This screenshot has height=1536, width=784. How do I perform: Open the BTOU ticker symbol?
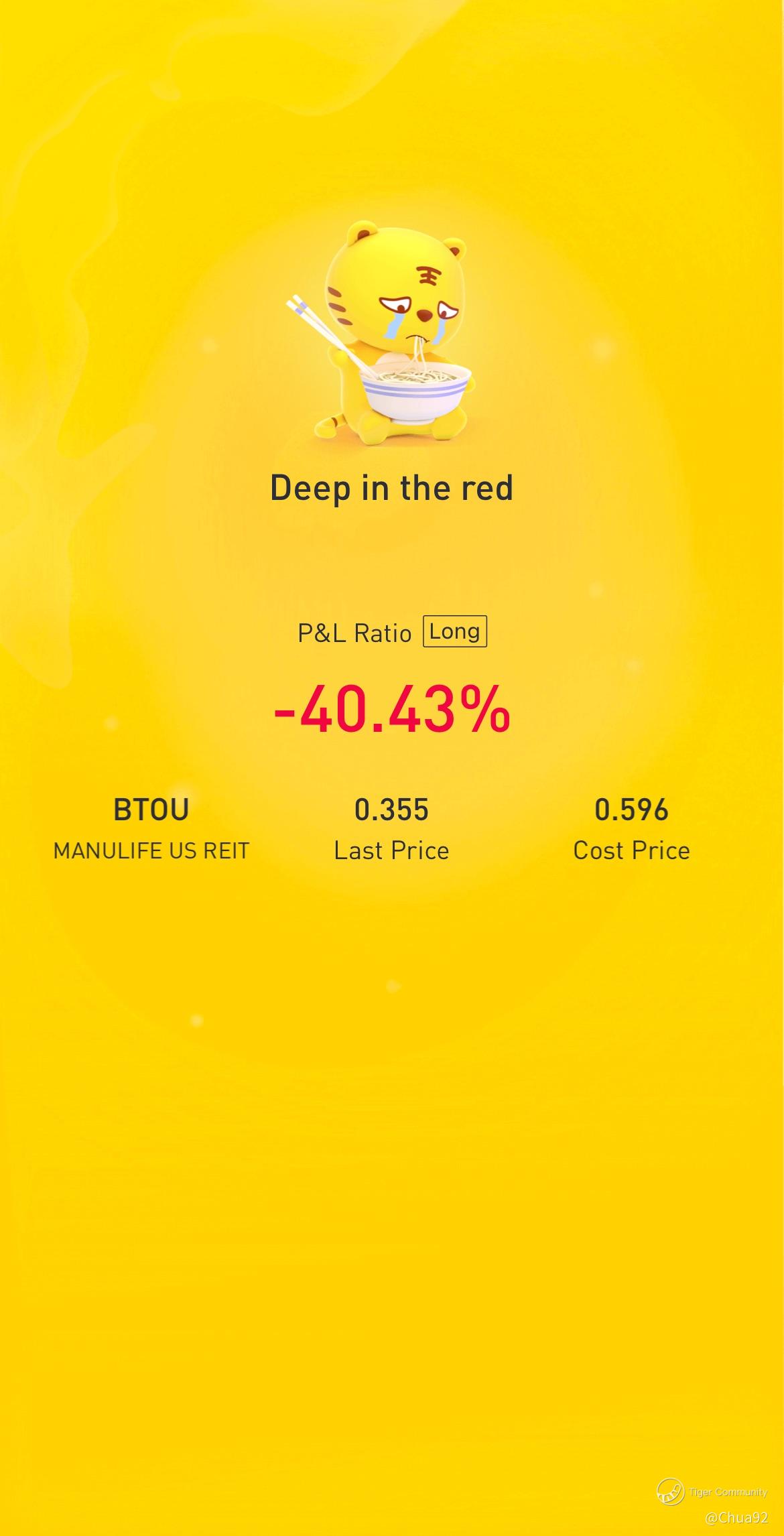click(x=151, y=810)
